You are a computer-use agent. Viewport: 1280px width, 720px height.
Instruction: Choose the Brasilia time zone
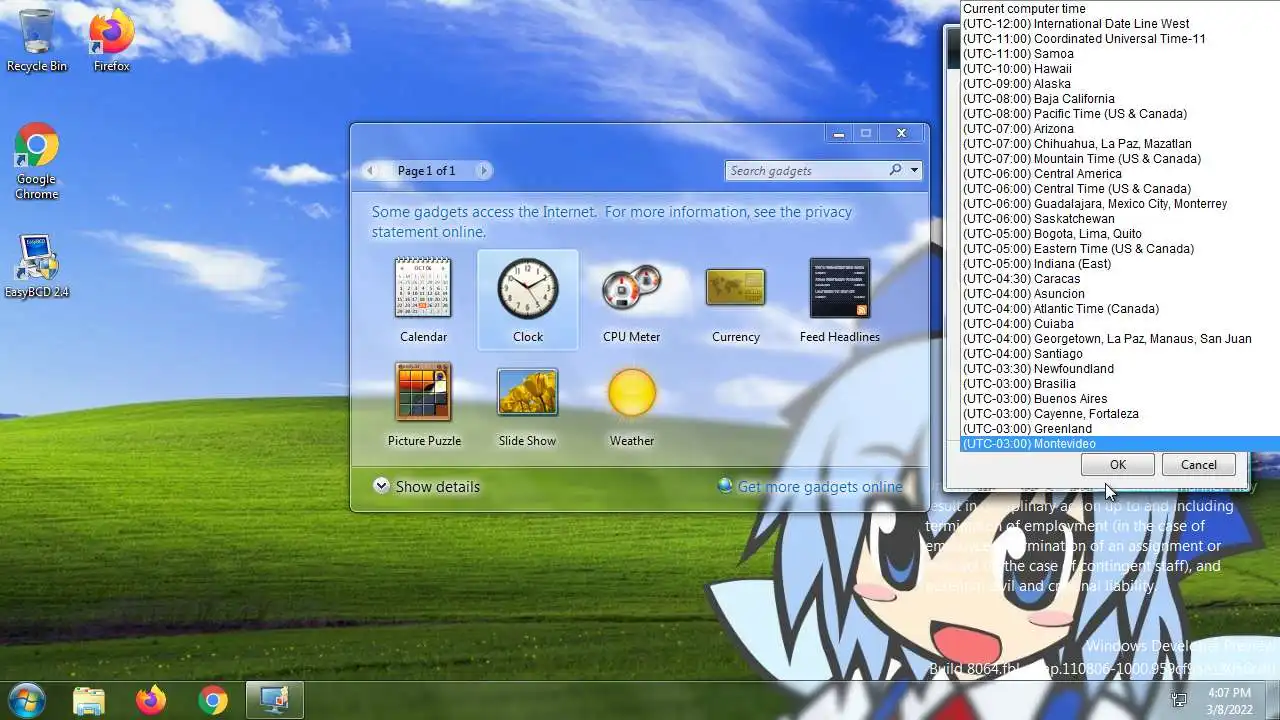pos(1120,384)
